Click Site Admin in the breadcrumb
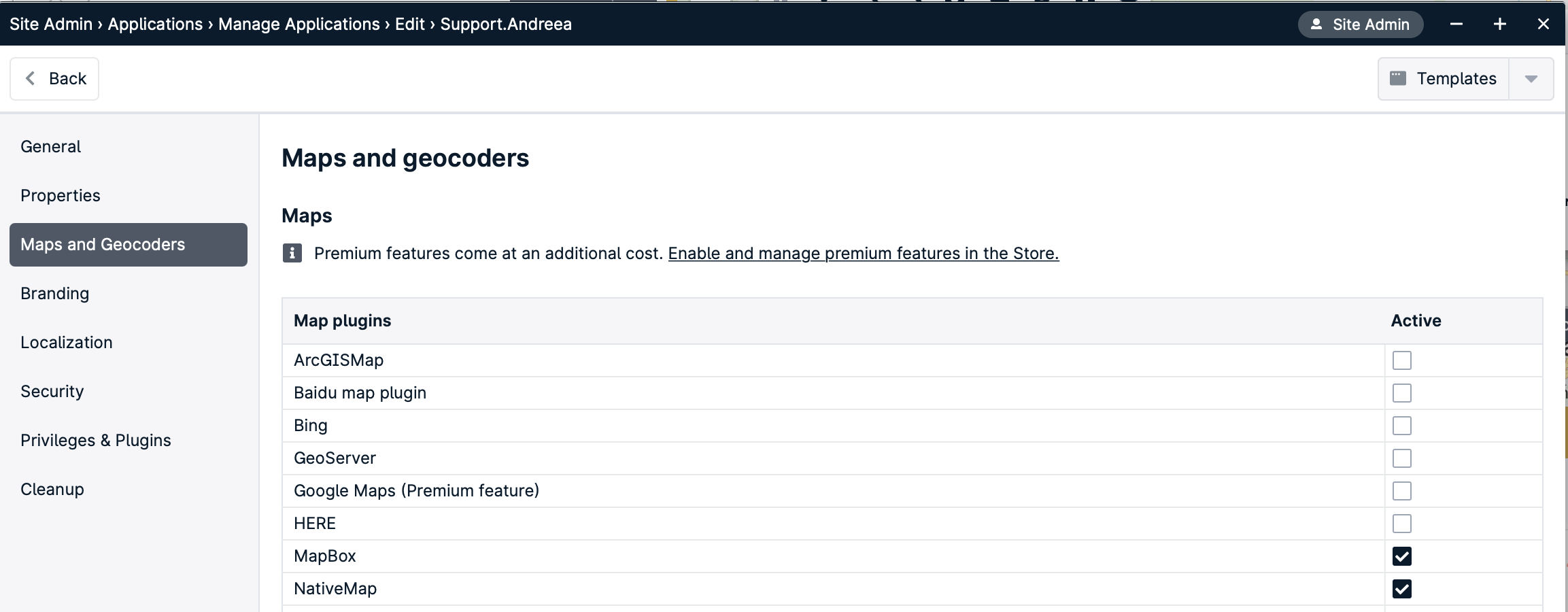The width and height of the screenshot is (1568, 612). [51, 24]
